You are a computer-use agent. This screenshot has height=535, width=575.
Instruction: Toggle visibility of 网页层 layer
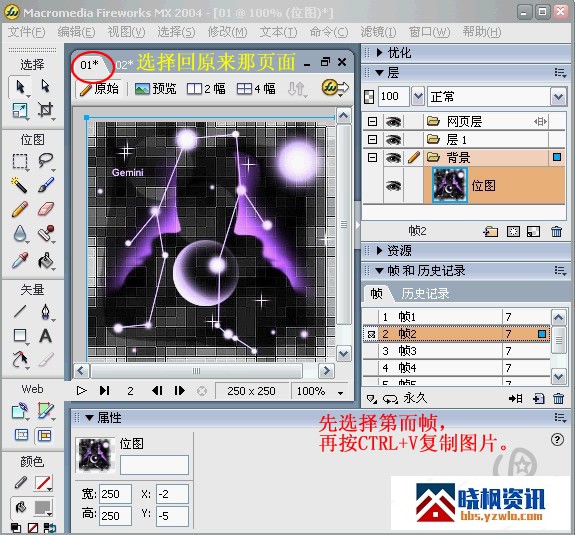point(393,121)
